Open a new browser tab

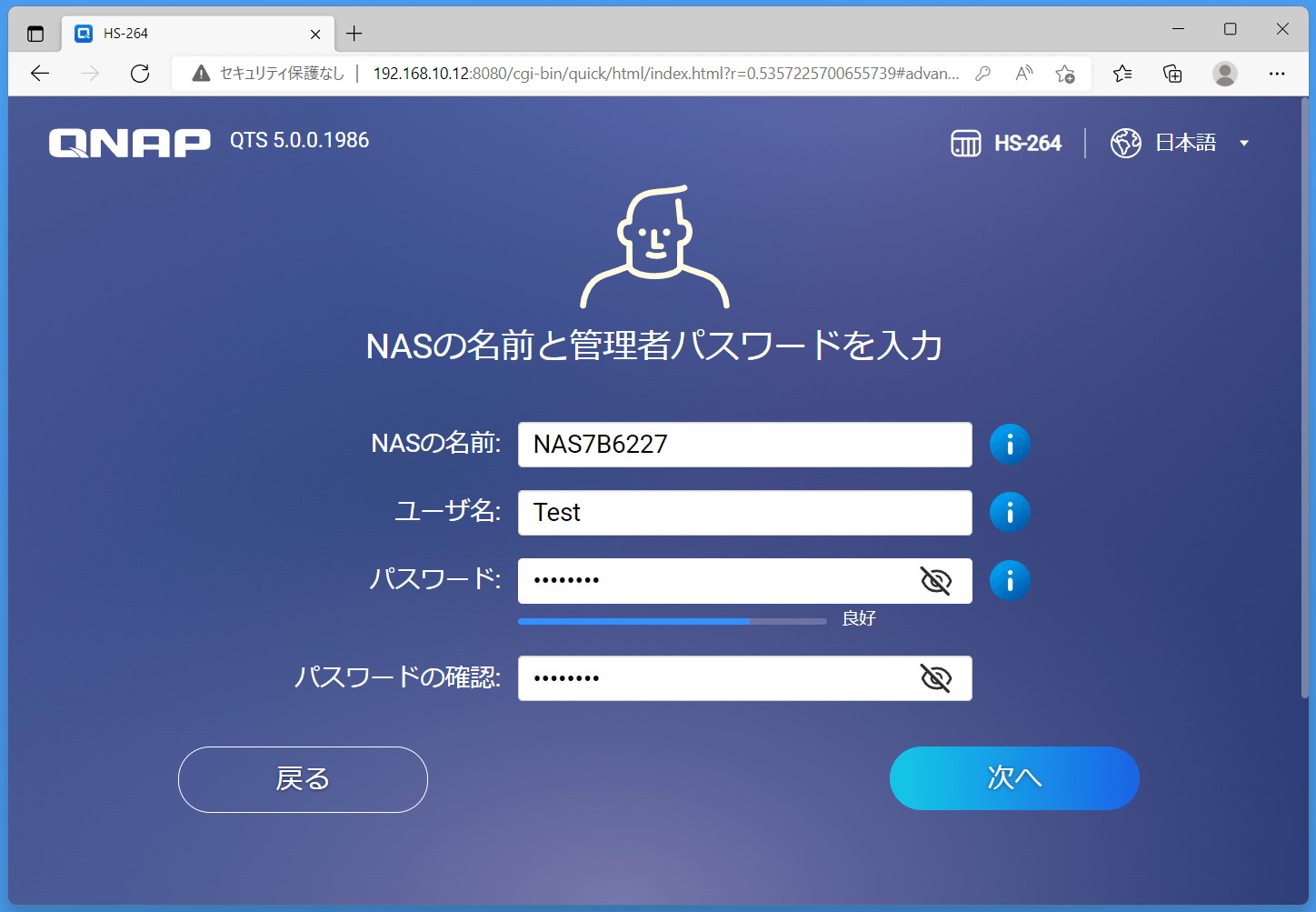point(354,34)
